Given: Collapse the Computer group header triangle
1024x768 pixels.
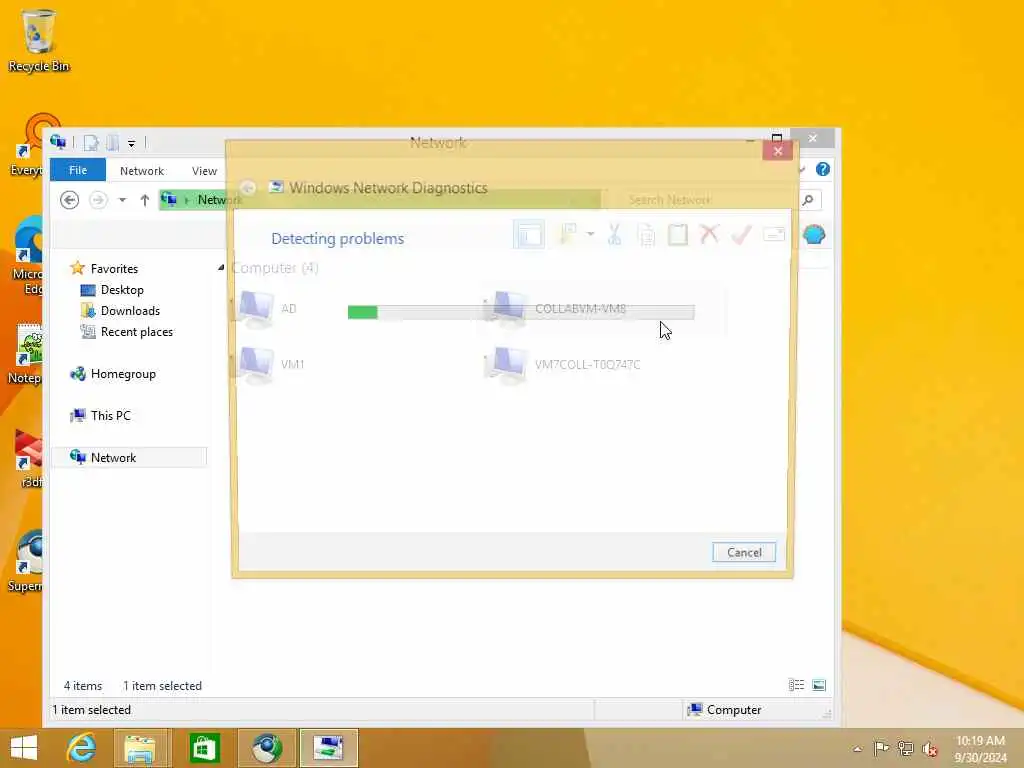Looking at the screenshot, I should pyautogui.click(x=221, y=267).
